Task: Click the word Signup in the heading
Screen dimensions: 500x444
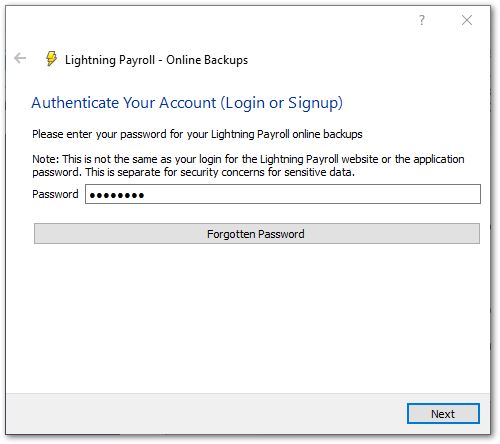Action: 313,103
